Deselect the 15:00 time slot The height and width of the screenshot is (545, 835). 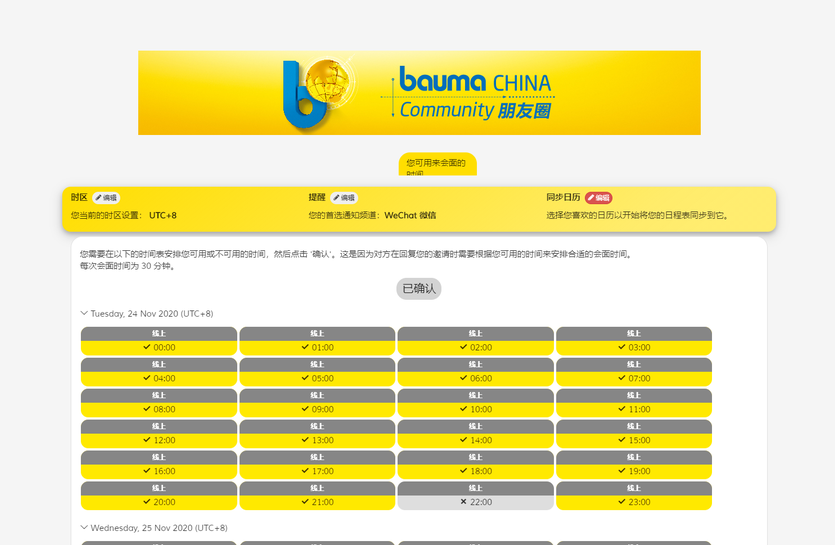(634, 441)
